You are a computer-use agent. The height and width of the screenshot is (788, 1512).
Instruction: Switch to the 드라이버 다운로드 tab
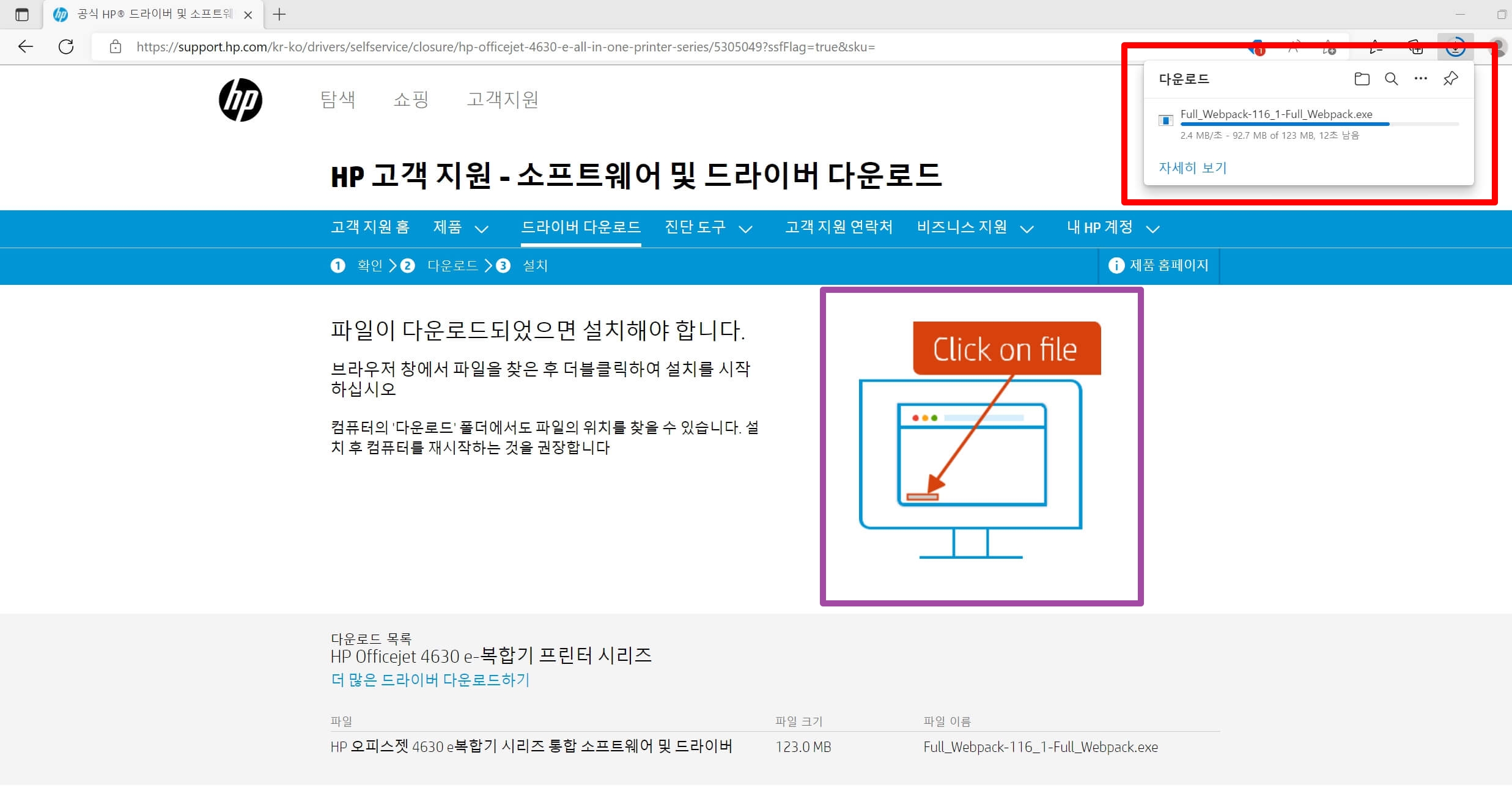pyautogui.click(x=581, y=227)
